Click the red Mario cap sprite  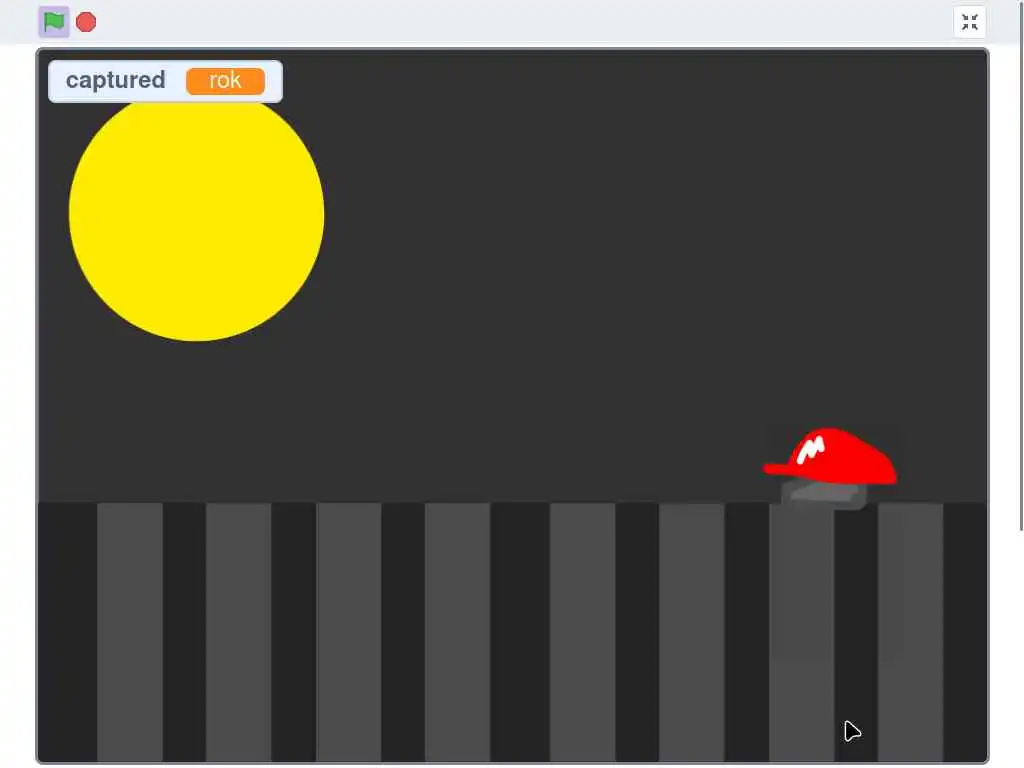point(830,456)
